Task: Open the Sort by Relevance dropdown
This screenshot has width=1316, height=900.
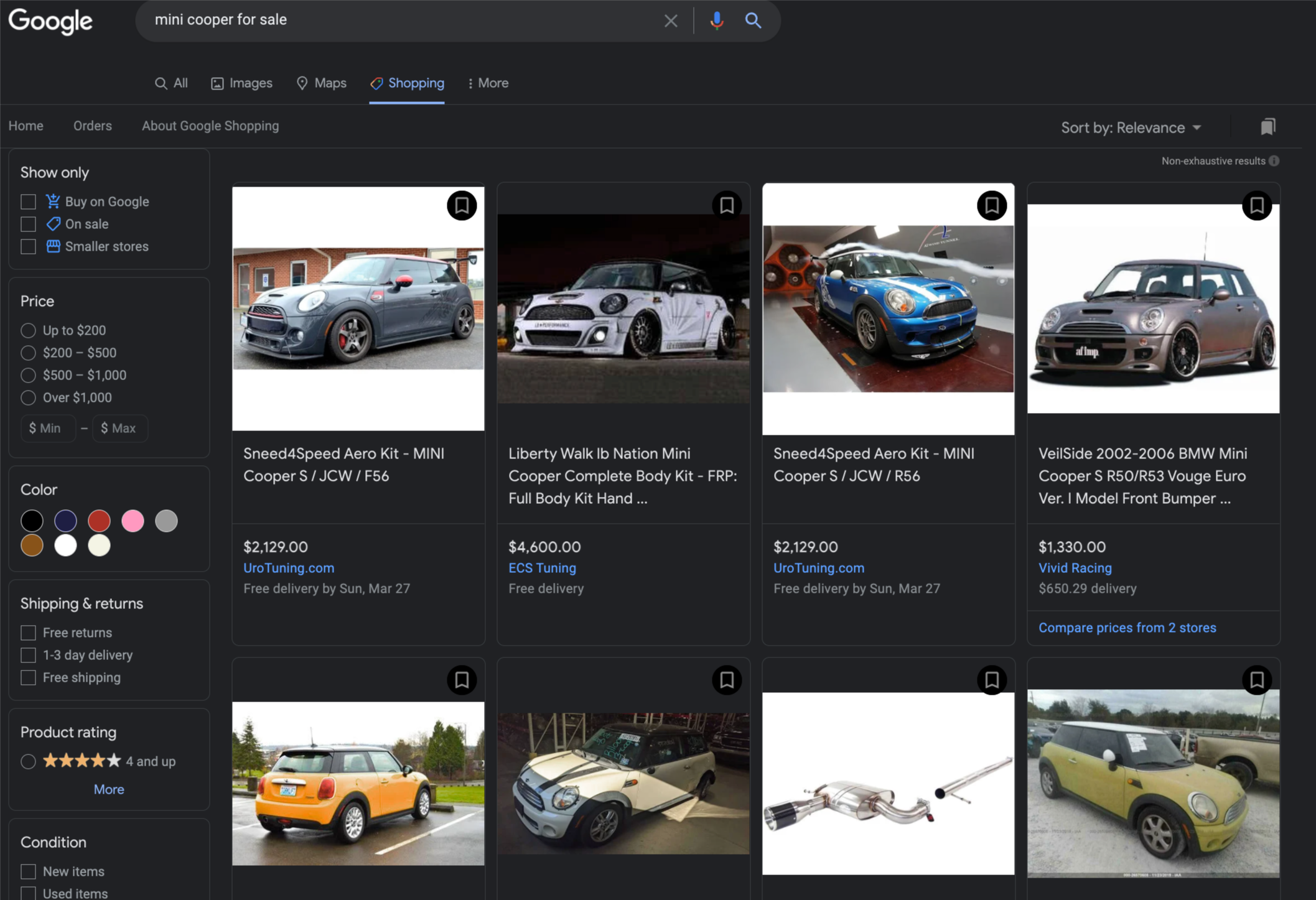Action: [x=1131, y=128]
